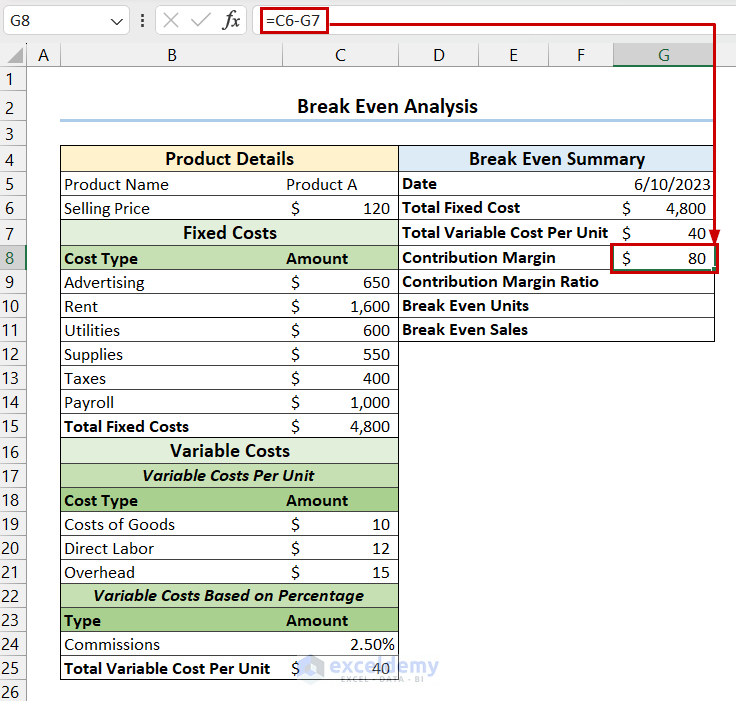
Task: Click the three-dot name box resize handle
Action: [x=143, y=20]
